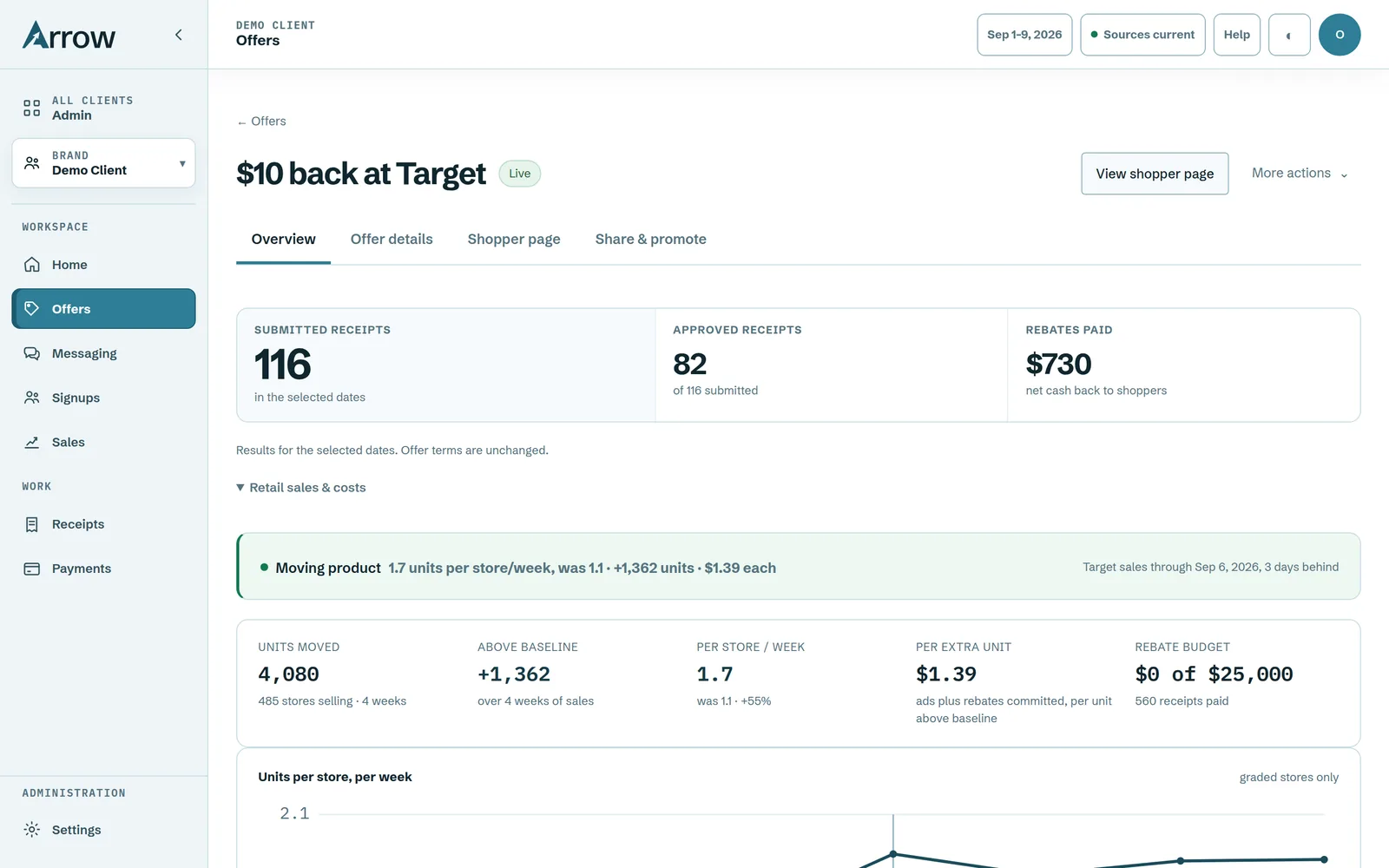Viewport: 1389px width, 868px height.
Task: Open the Brand Demo Client dropdown
Action: 103,163
